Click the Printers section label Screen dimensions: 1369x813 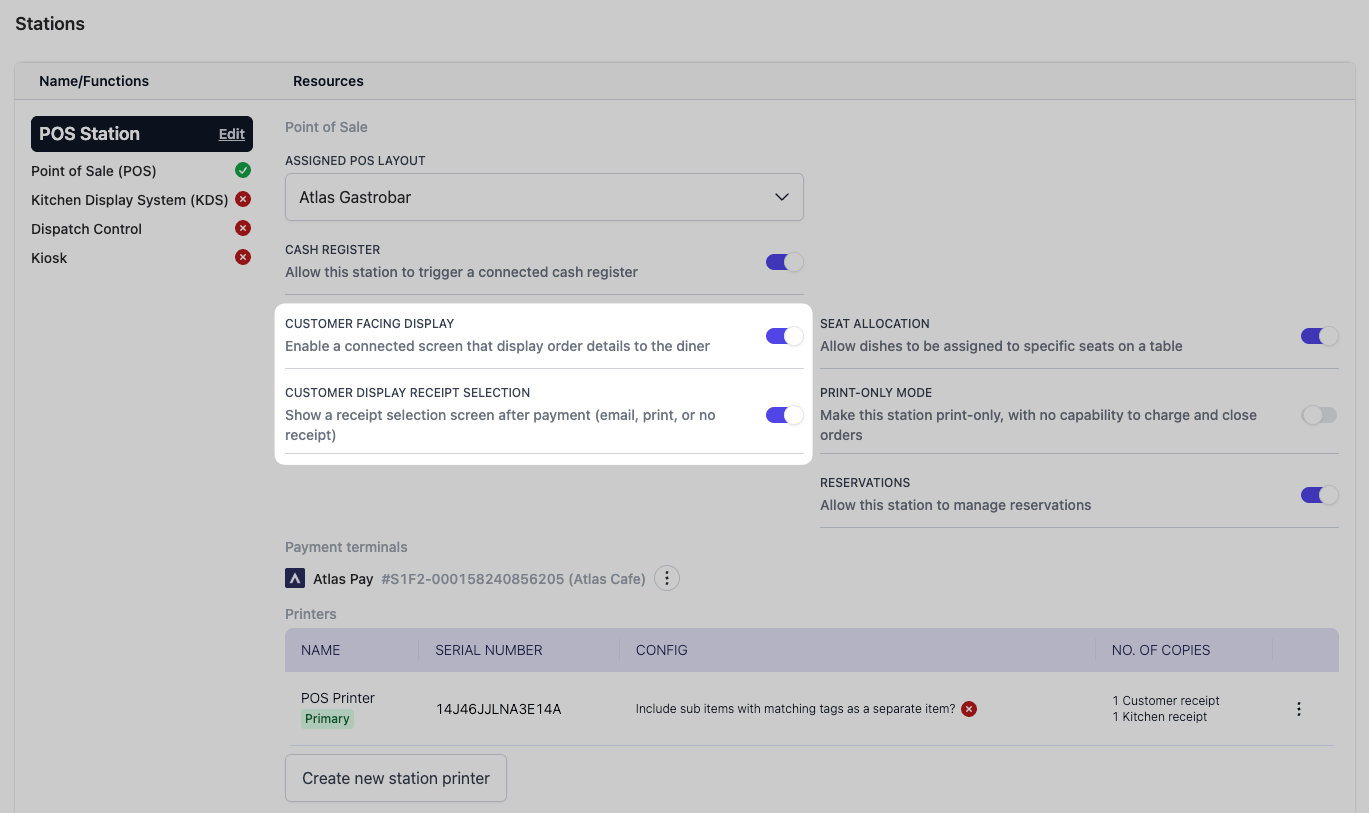(x=311, y=614)
